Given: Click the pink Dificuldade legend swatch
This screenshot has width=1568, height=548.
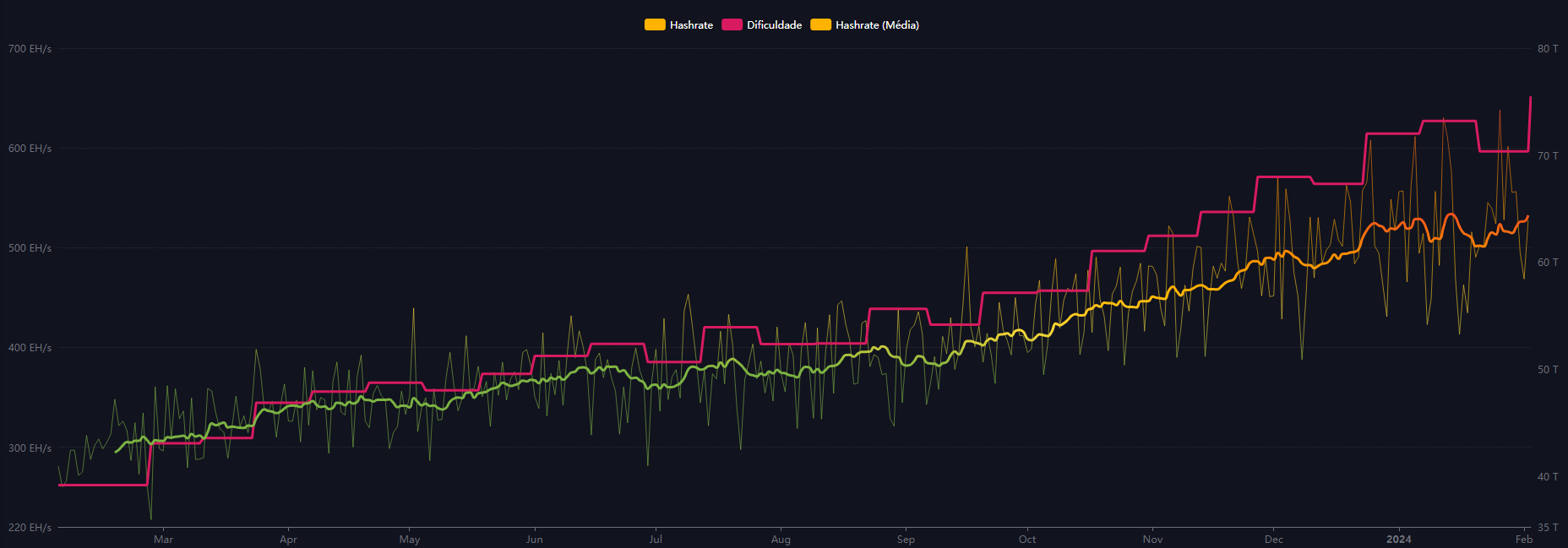Looking at the screenshot, I should [732, 25].
